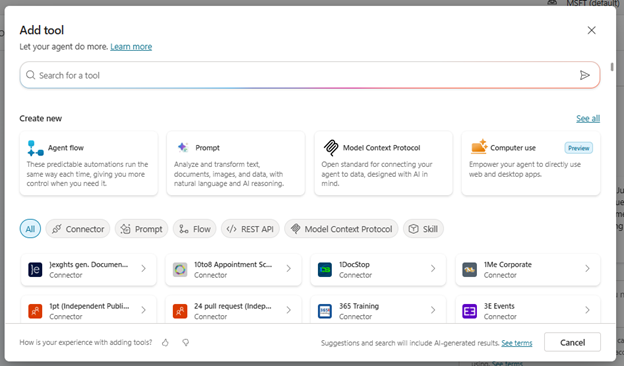Click the Computer use card icon
Image resolution: width=624 pixels, height=366 pixels.
(x=479, y=146)
